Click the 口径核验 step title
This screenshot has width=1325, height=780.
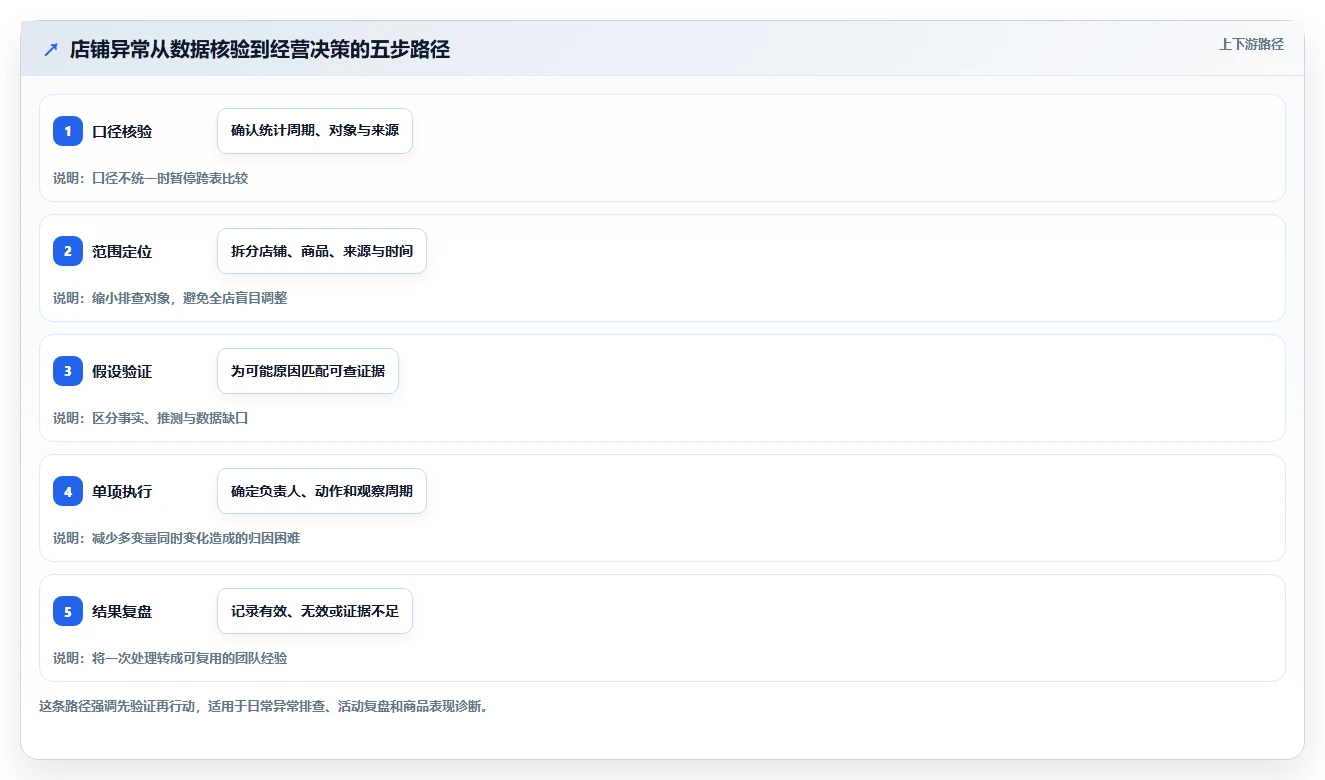click(x=122, y=132)
